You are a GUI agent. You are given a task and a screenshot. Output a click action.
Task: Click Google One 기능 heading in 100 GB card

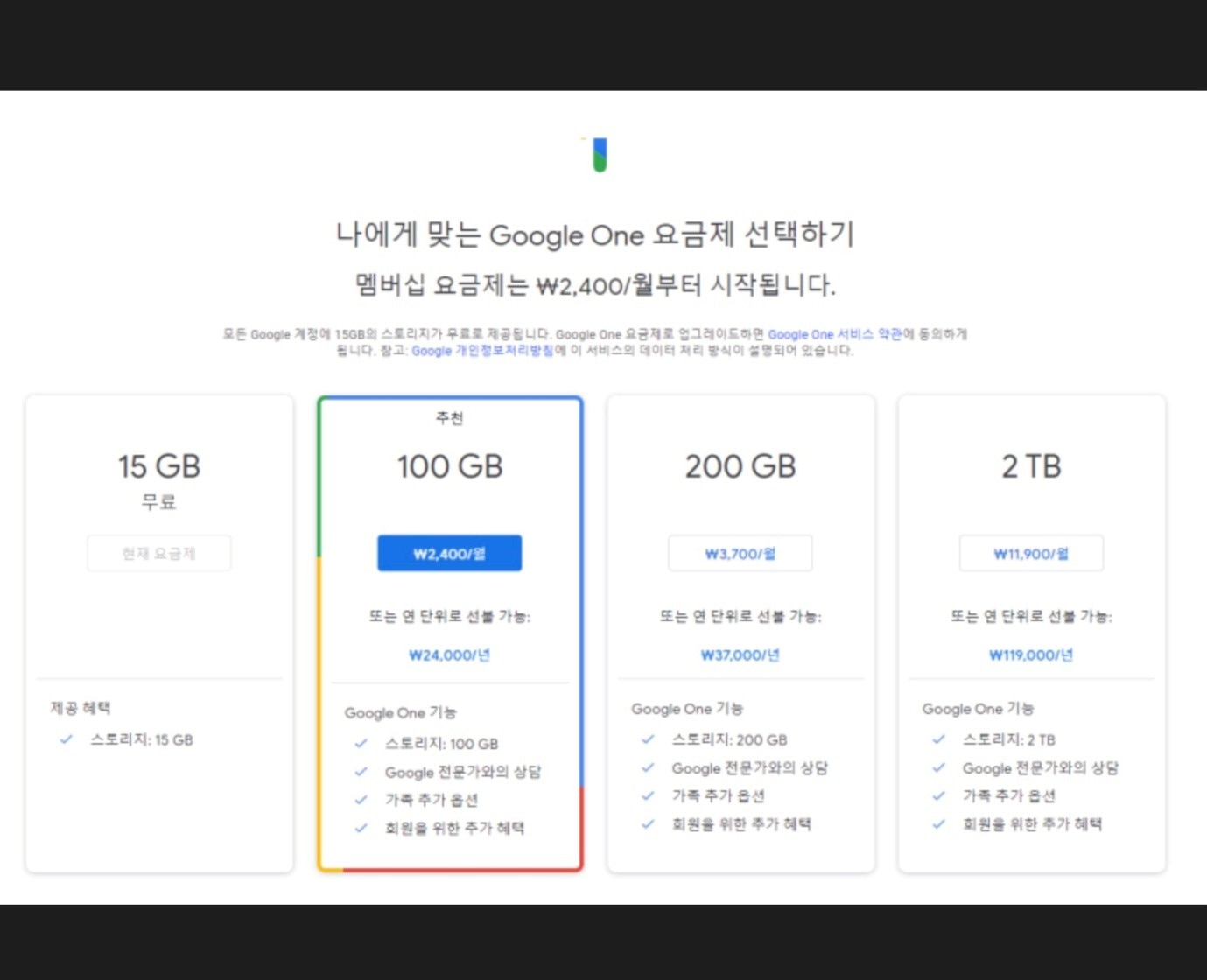(x=401, y=712)
